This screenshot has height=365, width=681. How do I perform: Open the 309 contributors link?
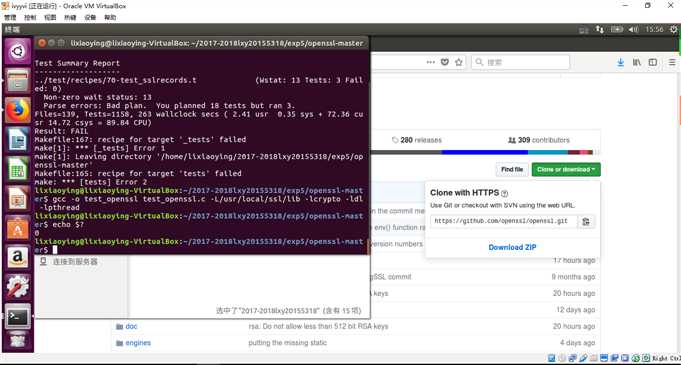539,140
